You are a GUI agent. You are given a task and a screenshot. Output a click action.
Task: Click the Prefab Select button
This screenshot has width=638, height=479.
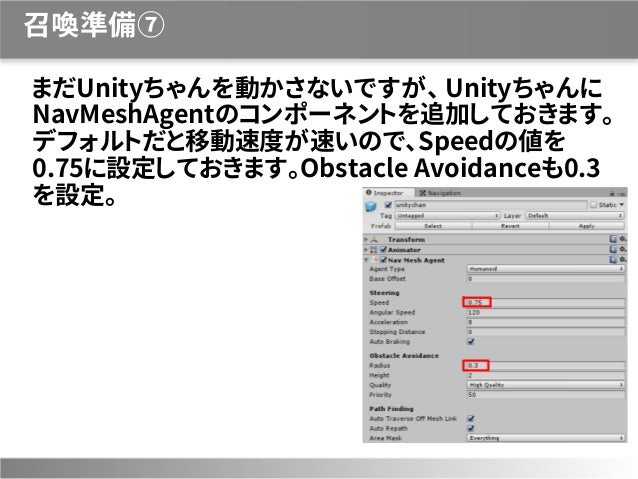click(433, 226)
